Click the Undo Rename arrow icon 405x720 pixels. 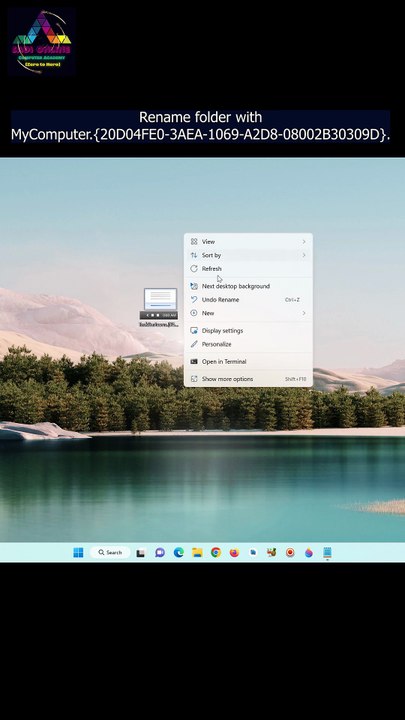(x=194, y=299)
